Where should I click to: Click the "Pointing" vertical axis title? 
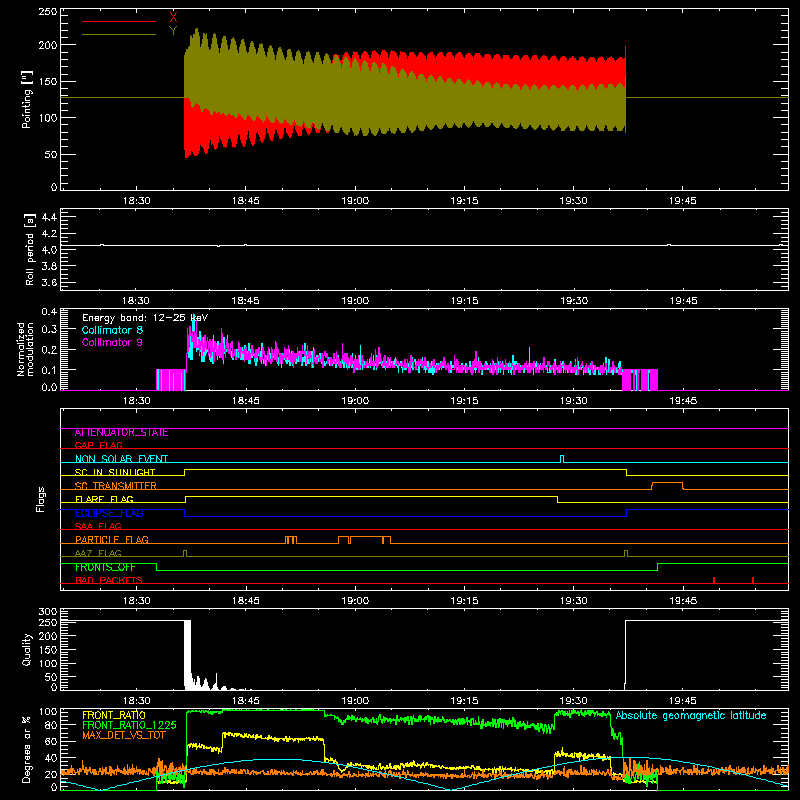point(27,99)
